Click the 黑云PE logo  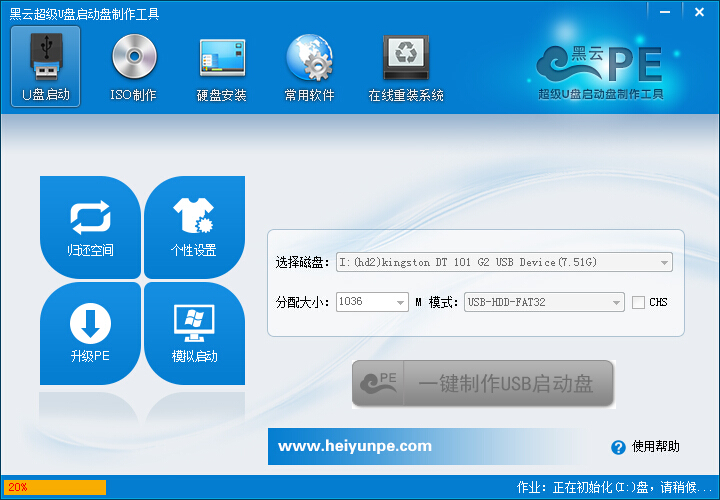601,72
